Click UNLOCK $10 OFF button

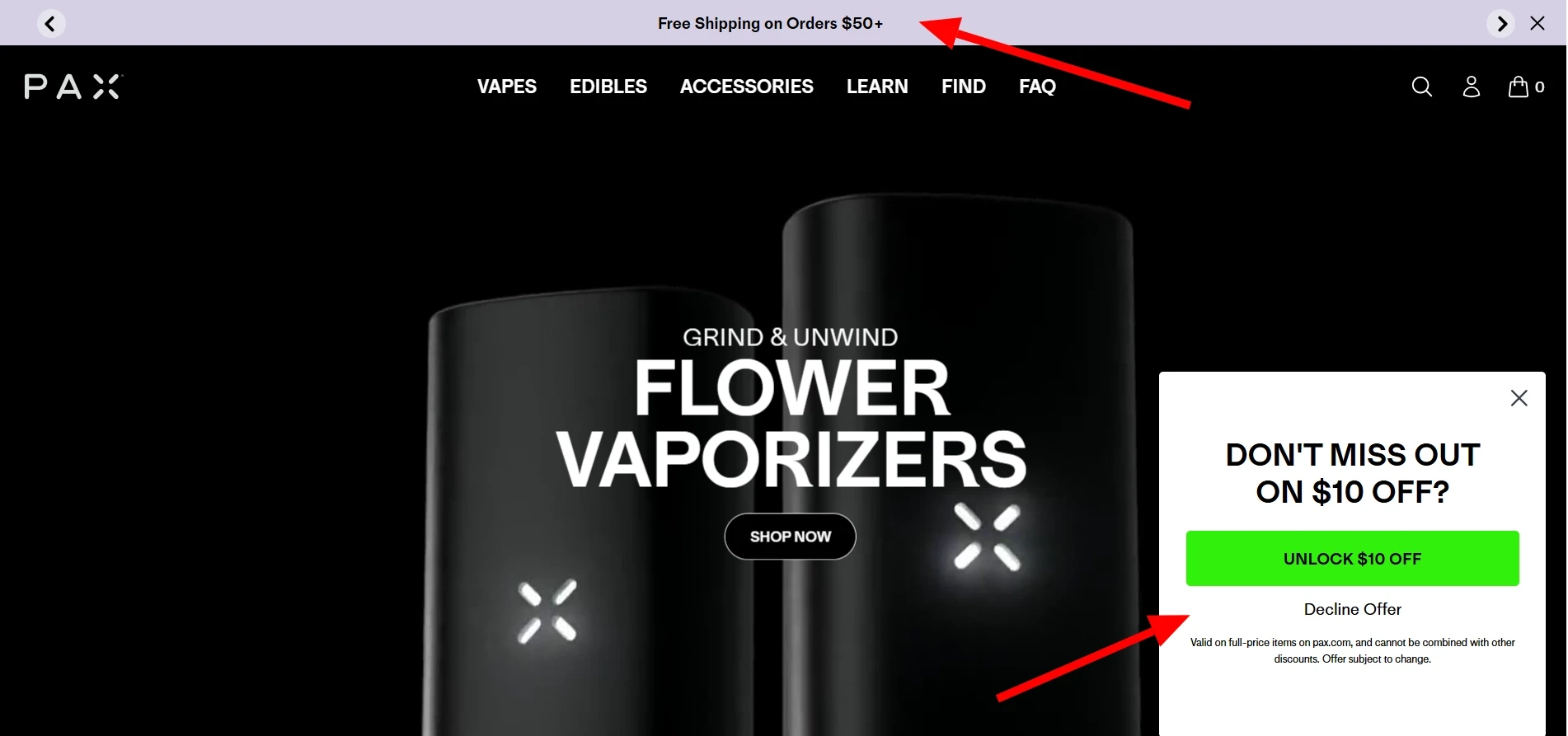1352,559
